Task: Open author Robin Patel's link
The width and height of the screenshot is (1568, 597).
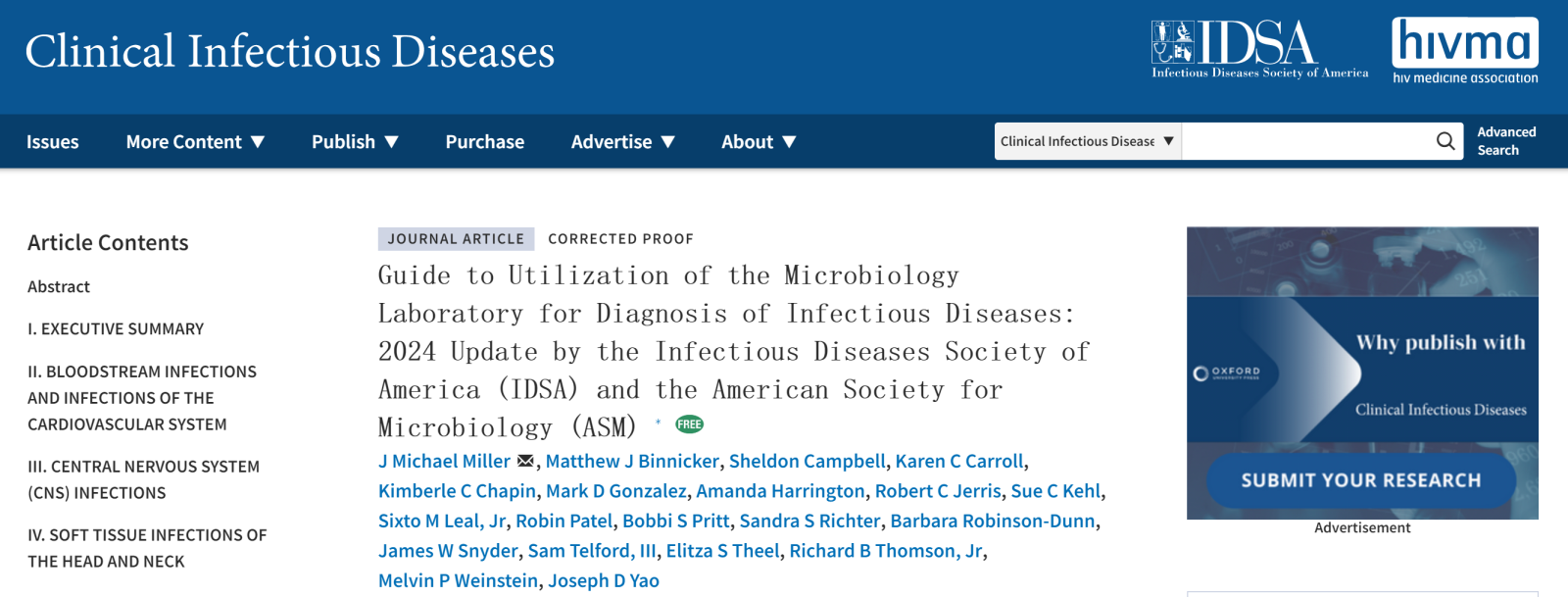Action: click(x=563, y=521)
